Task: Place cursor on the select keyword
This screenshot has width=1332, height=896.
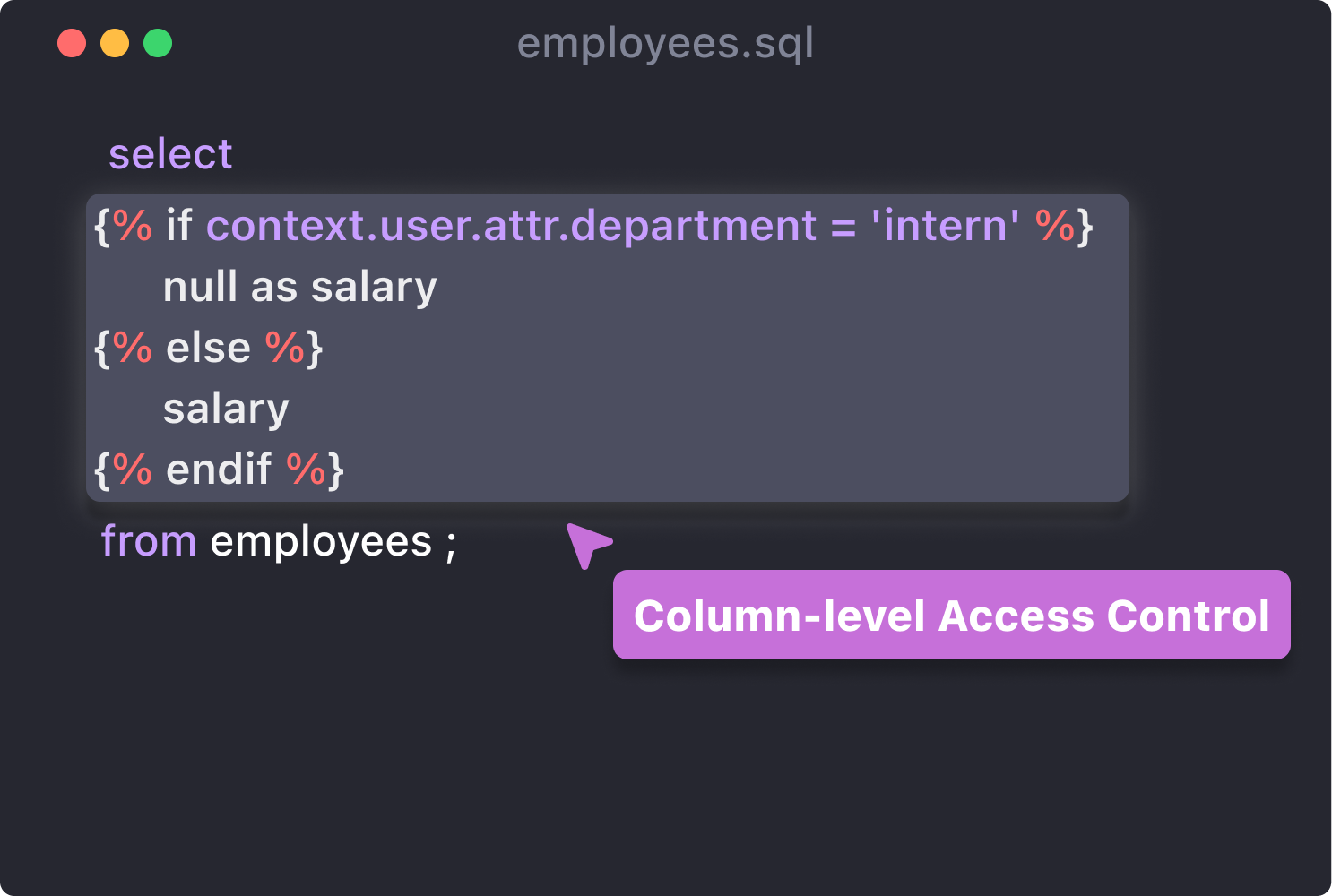Action: click(170, 154)
